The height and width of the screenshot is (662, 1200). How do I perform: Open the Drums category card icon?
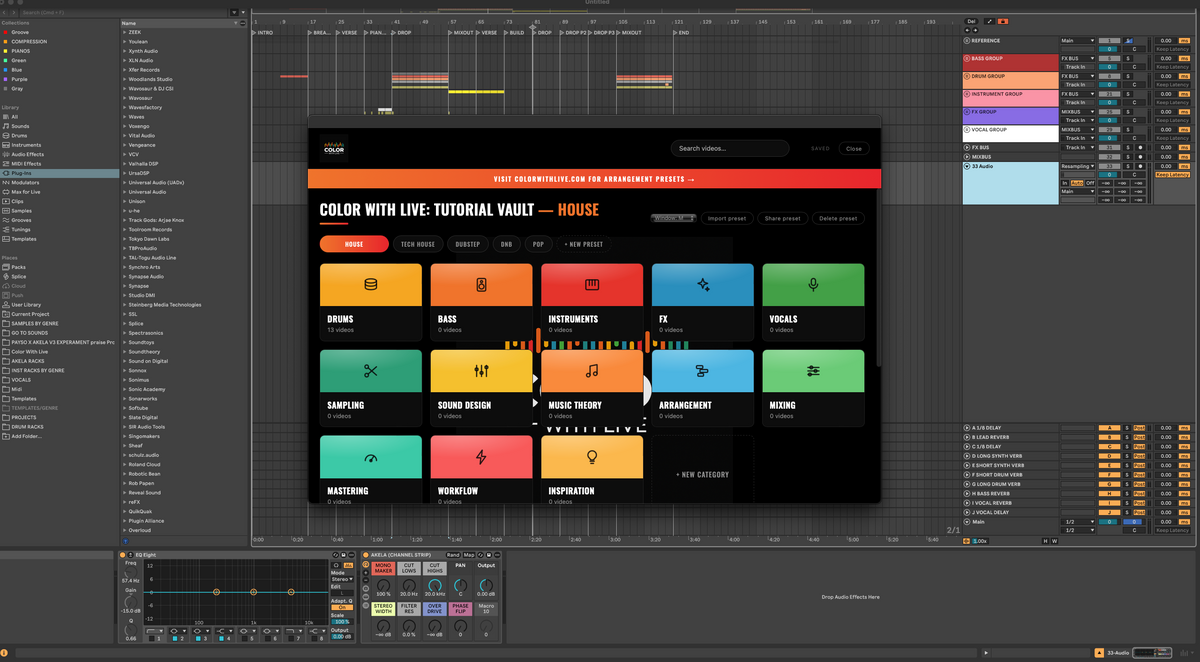(371, 284)
